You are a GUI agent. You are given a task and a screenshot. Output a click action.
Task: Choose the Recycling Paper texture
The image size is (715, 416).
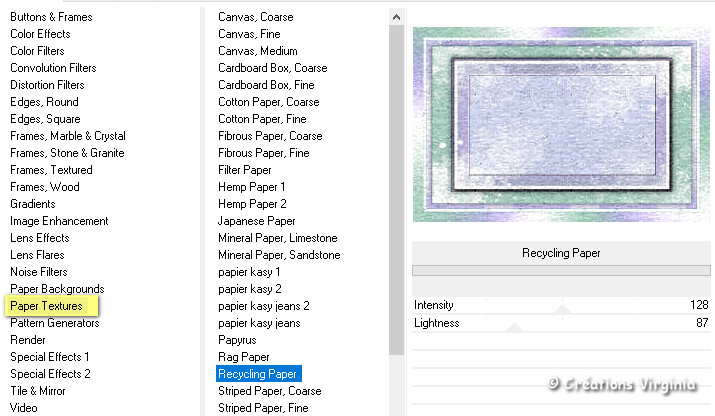[258, 374]
